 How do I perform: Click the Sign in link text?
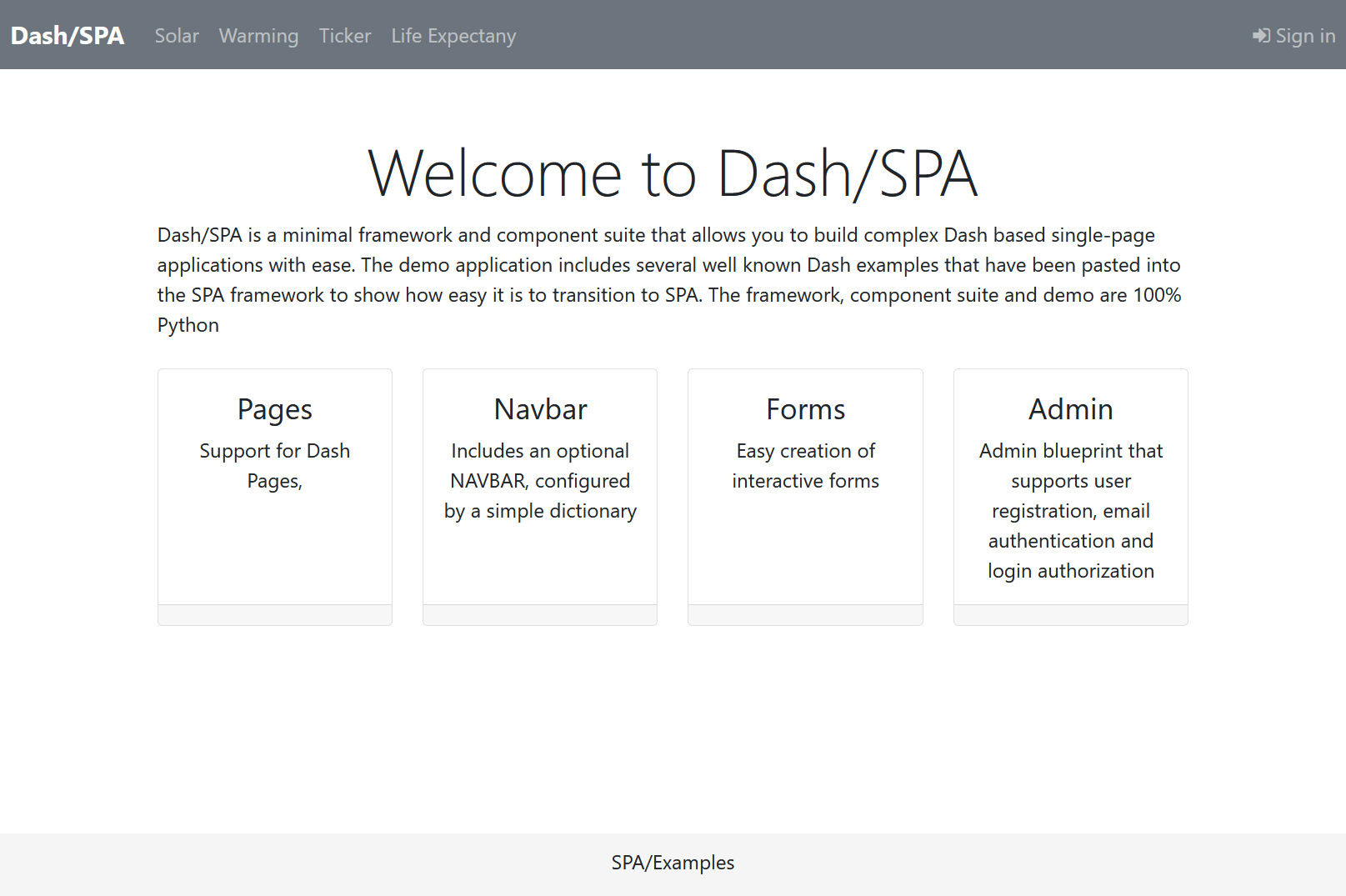pyautogui.click(x=1305, y=36)
